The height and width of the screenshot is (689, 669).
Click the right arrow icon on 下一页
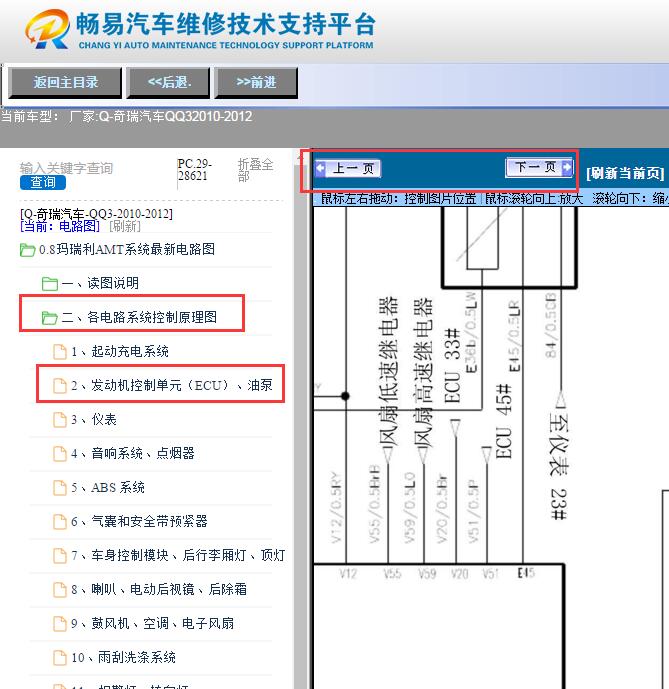point(567,167)
